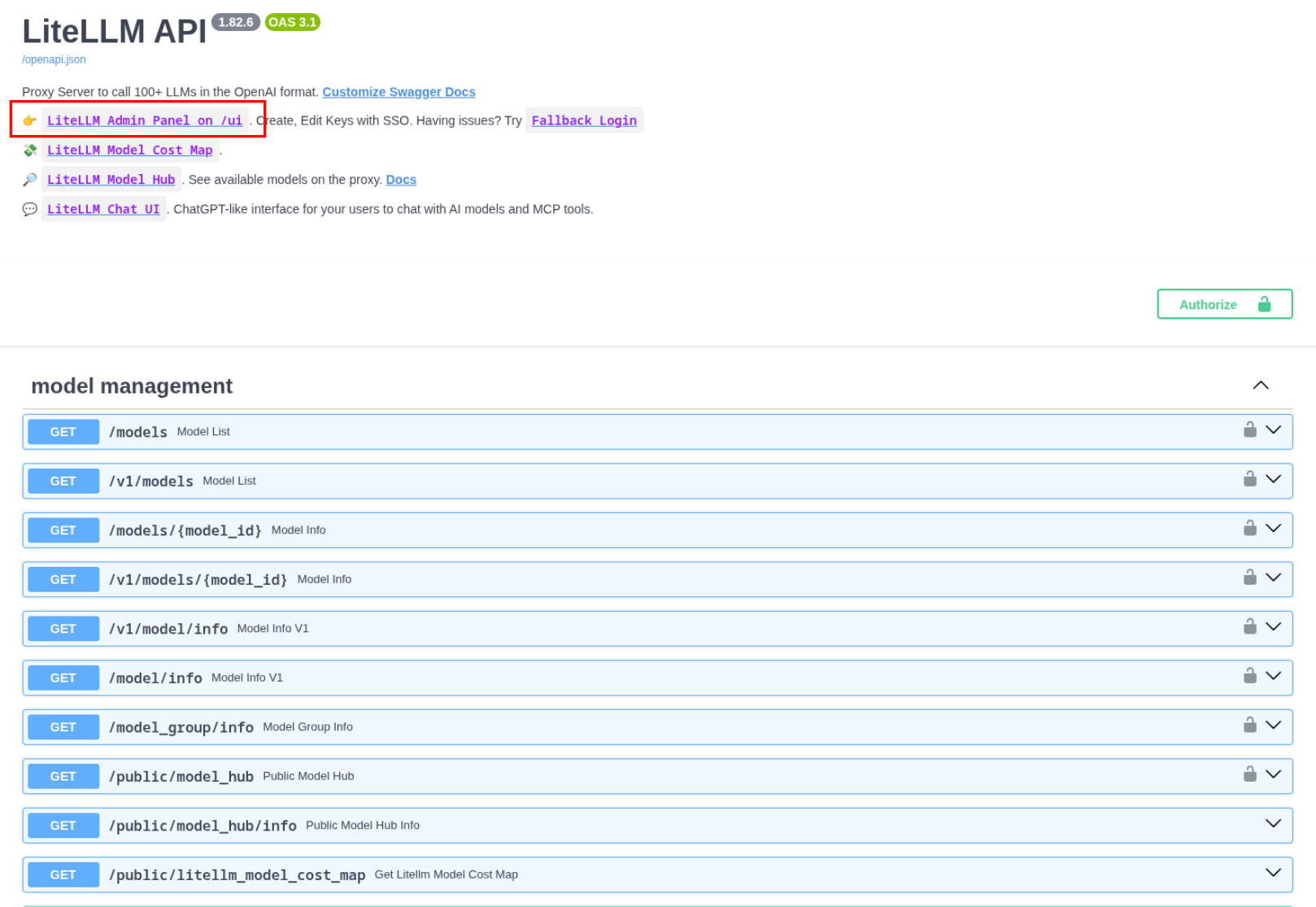Open the Docs link beside Model Hub

tap(401, 180)
